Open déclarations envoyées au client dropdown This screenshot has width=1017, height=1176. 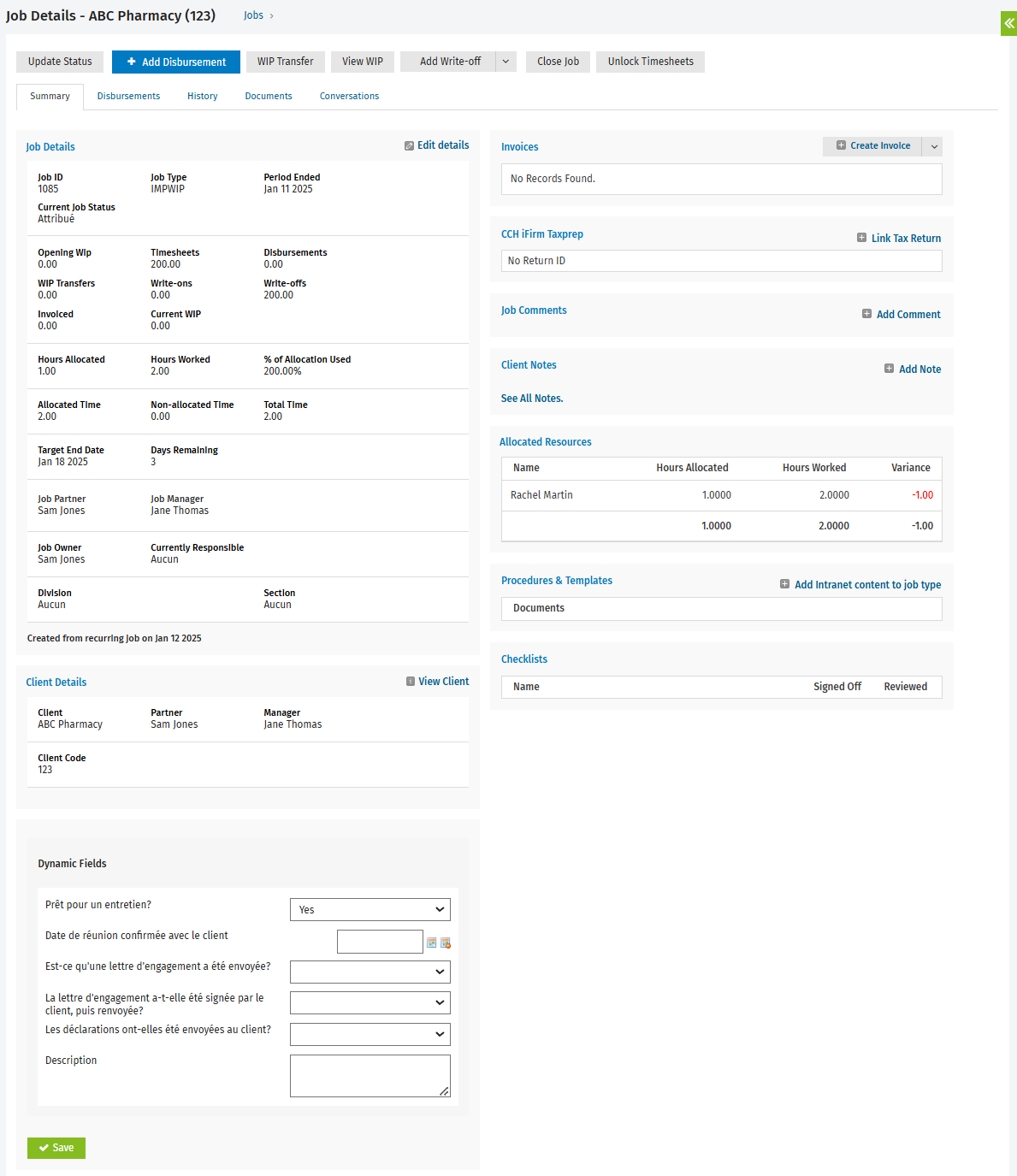(x=370, y=1034)
